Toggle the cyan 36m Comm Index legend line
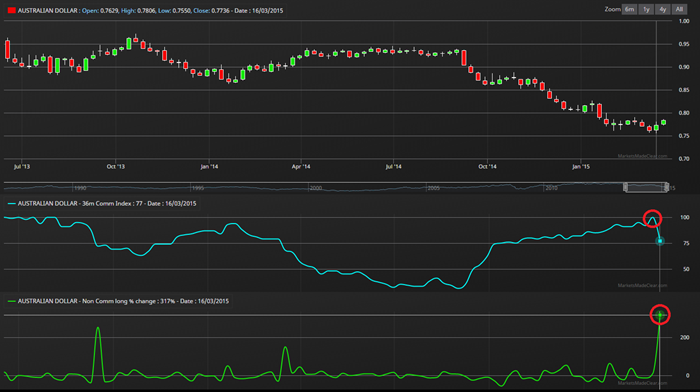 (x=12, y=204)
